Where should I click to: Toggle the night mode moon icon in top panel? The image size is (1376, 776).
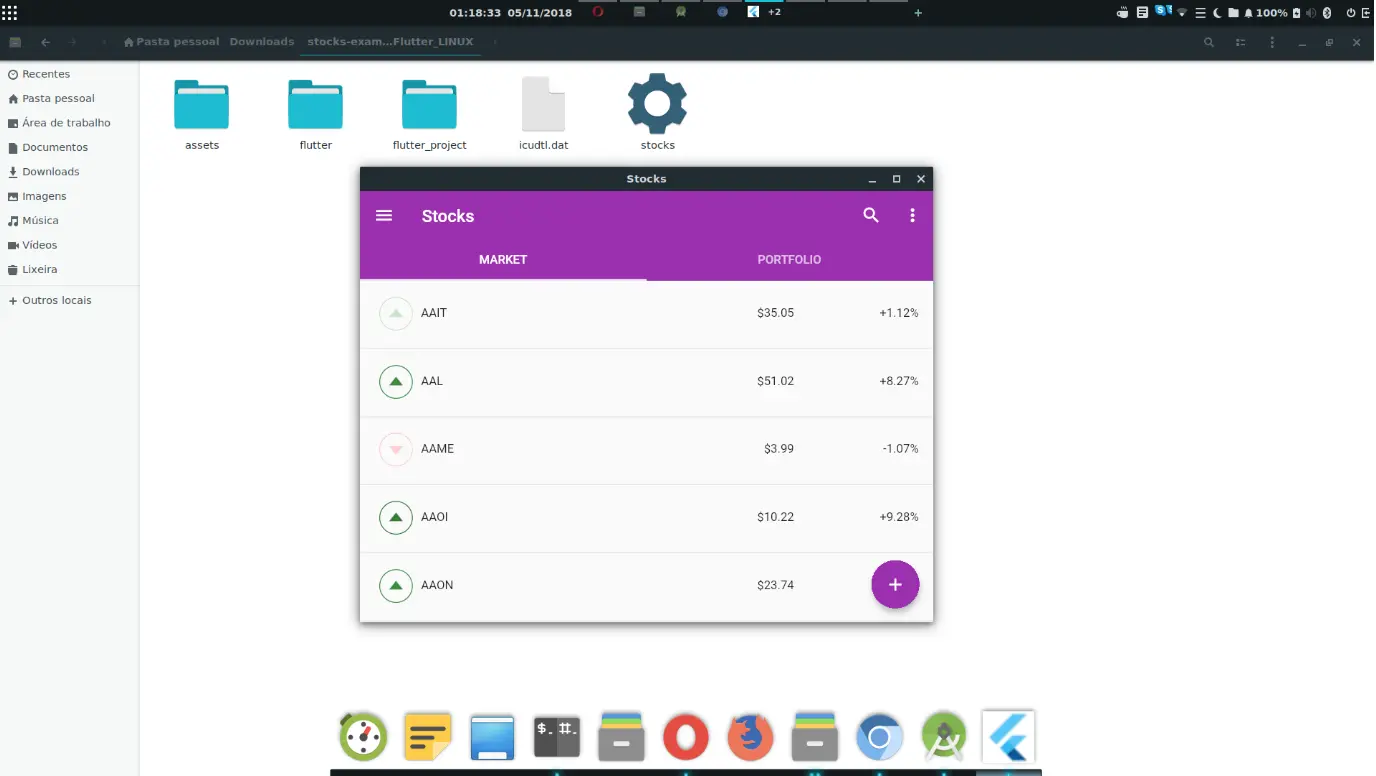[x=1217, y=12]
